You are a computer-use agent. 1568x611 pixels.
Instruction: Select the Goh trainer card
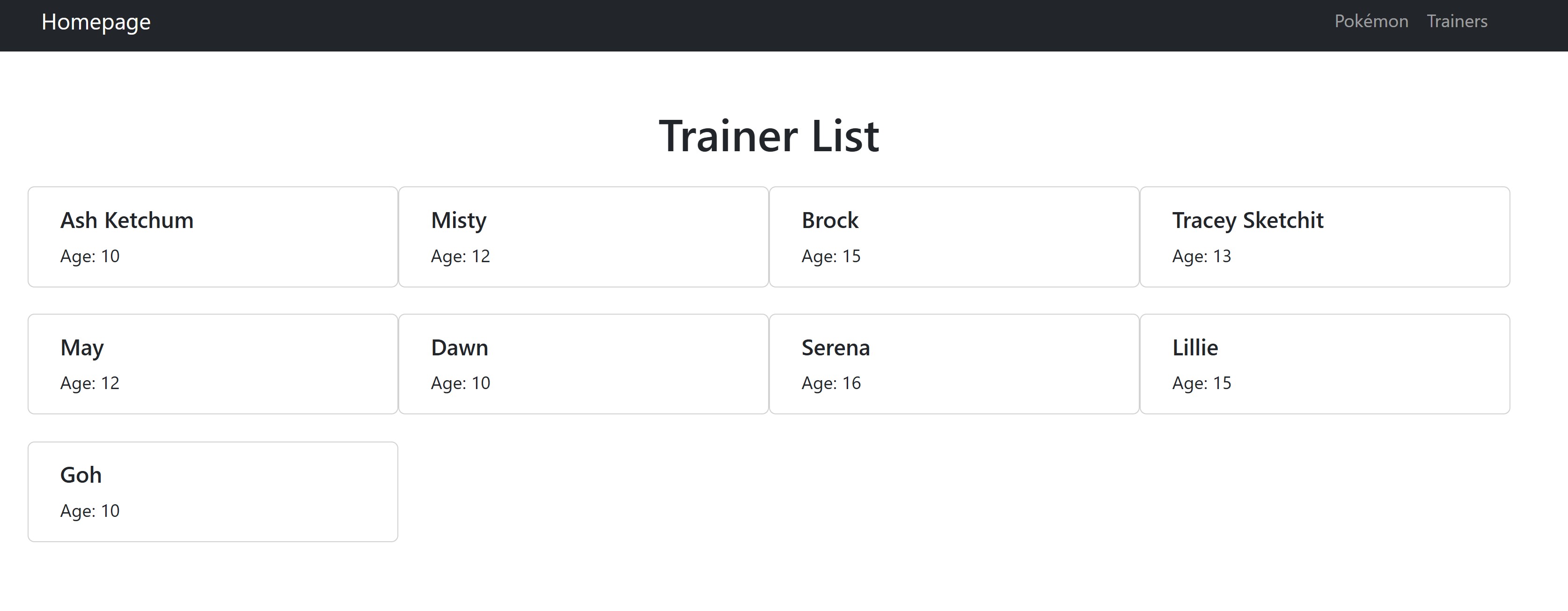[x=212, y=491]
